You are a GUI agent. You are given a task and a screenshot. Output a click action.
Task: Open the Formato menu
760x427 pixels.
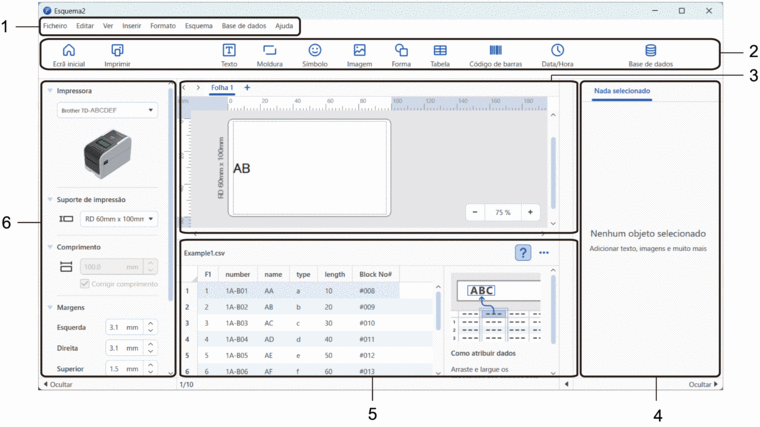[163, 26]
